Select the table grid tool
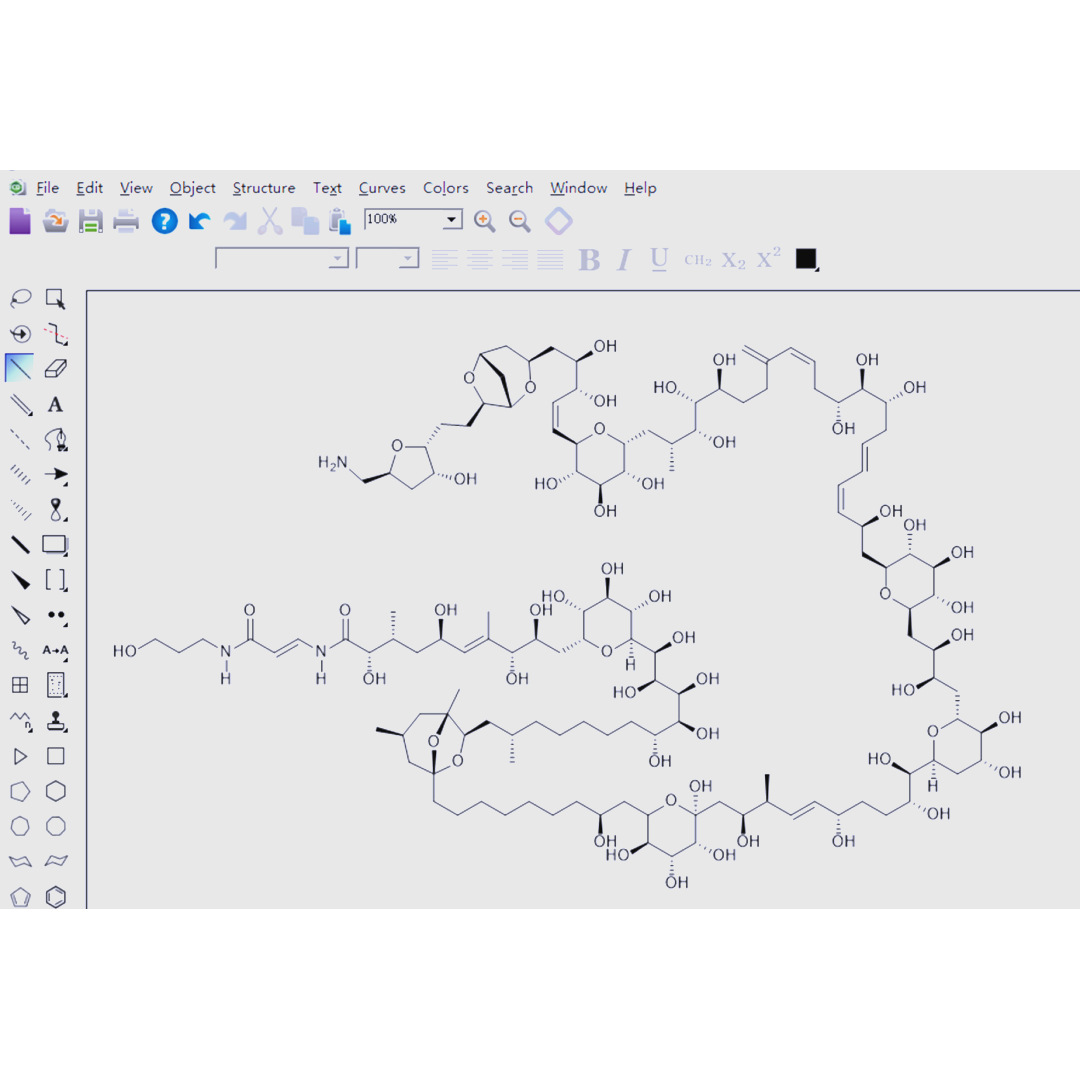 coord(20,685)
